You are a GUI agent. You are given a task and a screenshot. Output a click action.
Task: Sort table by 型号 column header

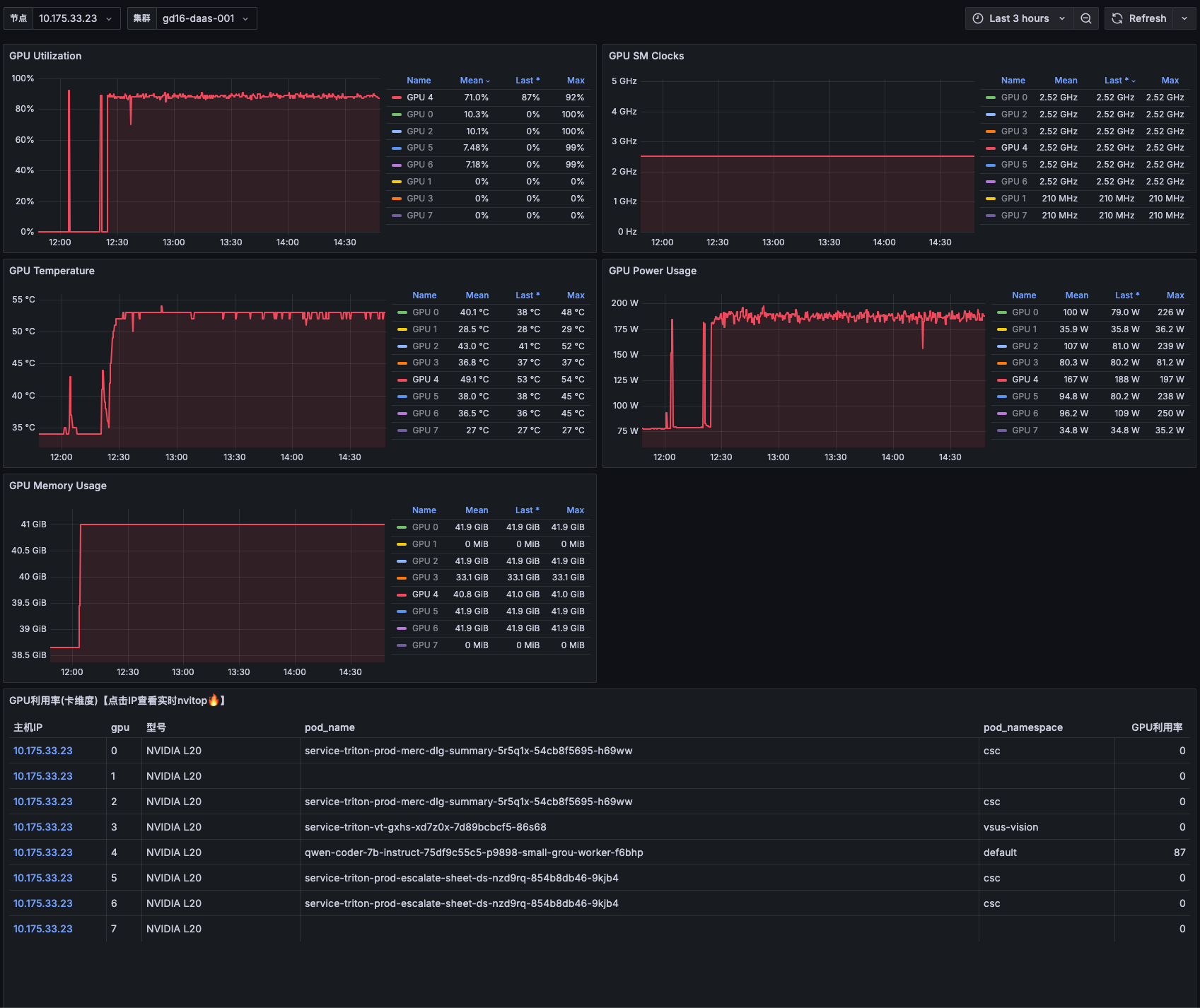point(156,727)
